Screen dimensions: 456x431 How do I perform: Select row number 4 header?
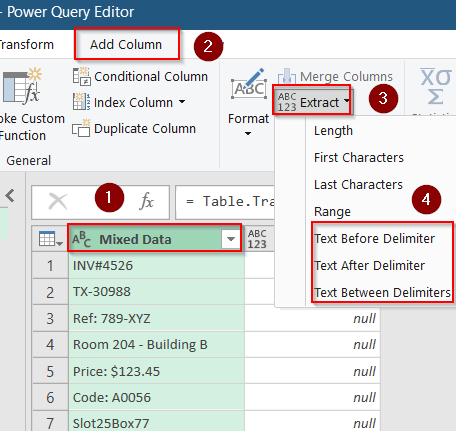coord(50,345)
